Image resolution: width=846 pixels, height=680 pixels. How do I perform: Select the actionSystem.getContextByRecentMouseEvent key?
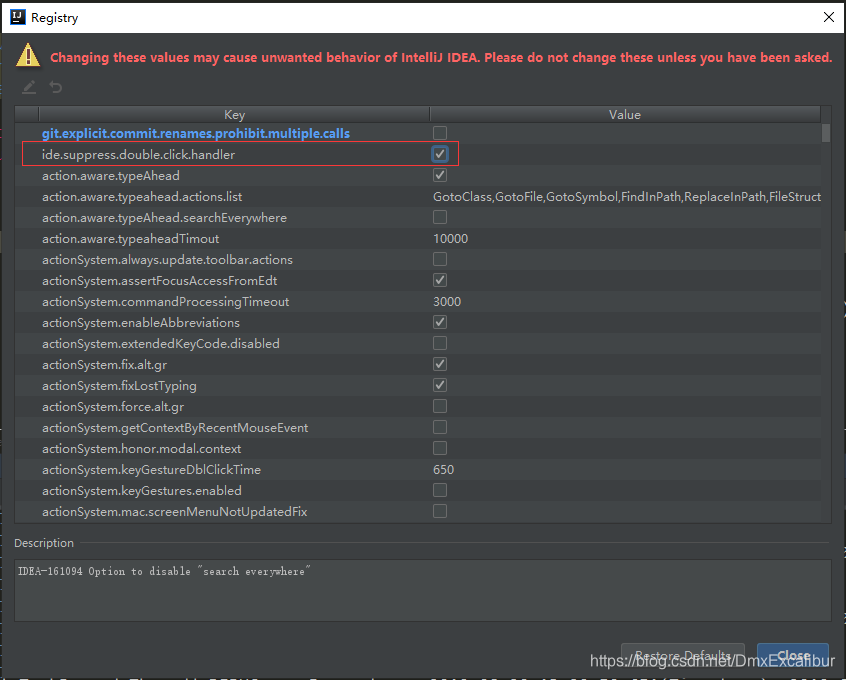175,428
